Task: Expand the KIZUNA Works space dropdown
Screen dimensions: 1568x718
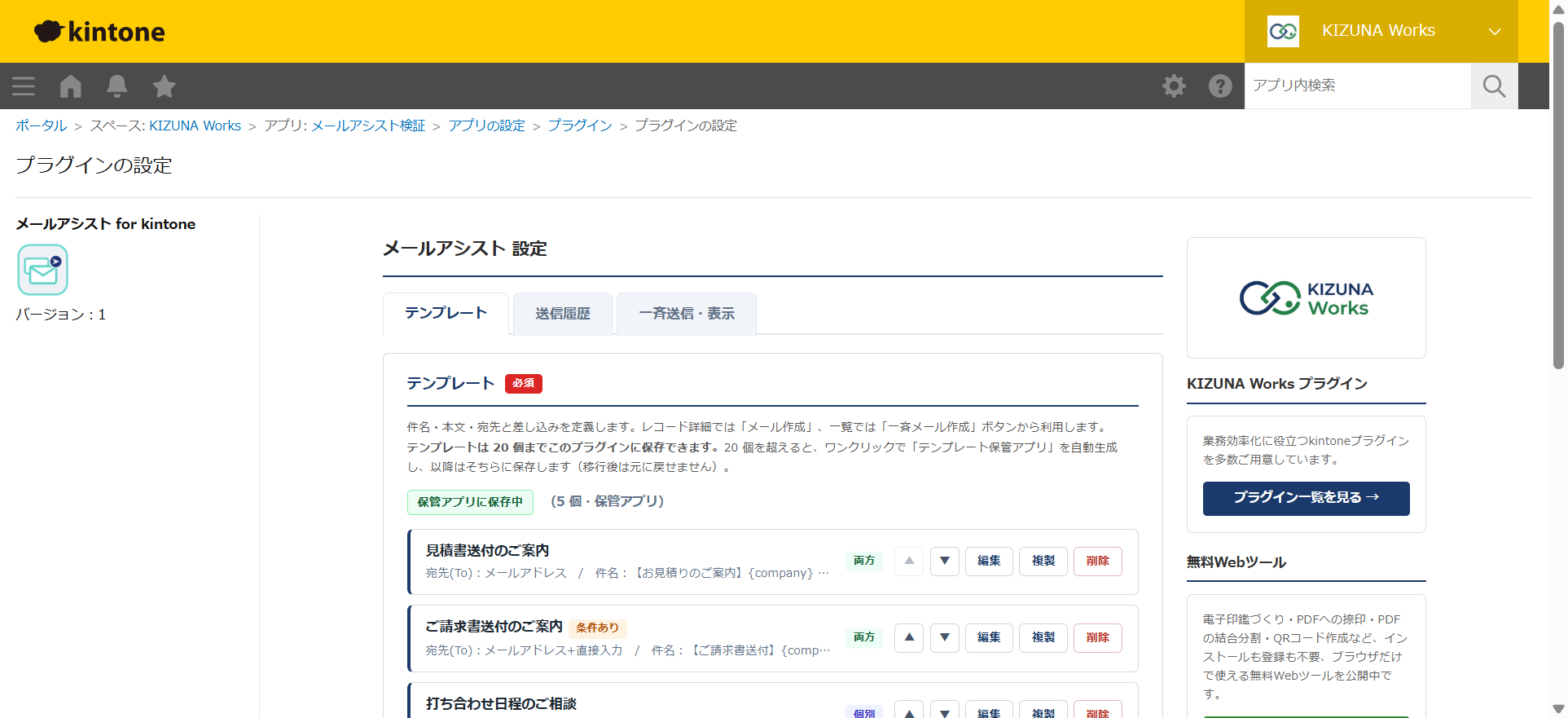Action: click(x=1495, y=32)
